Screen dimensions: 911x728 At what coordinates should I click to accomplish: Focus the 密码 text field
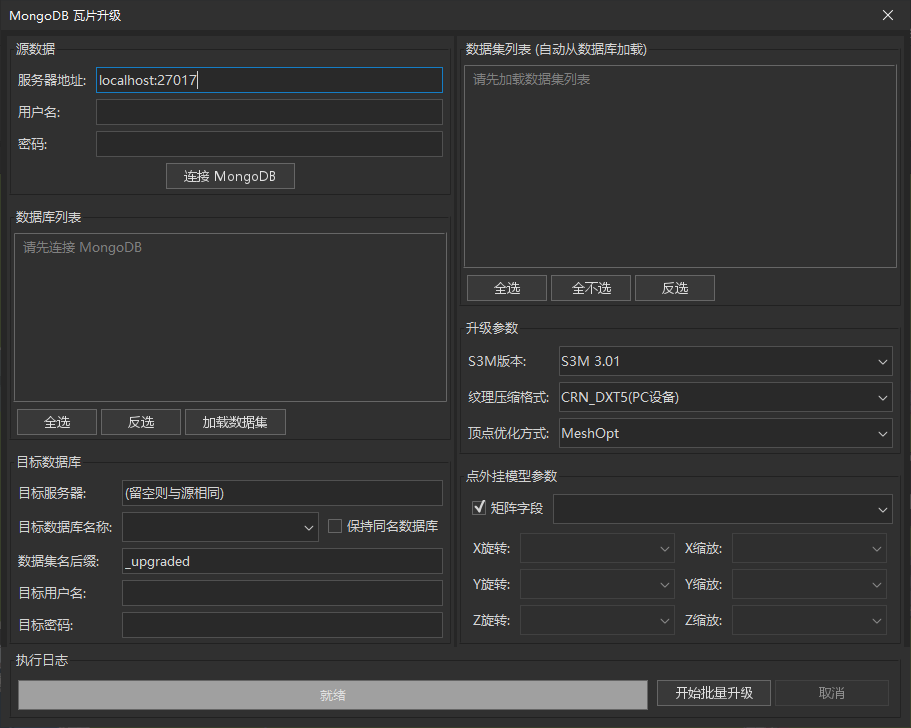[x=269, y=144]
